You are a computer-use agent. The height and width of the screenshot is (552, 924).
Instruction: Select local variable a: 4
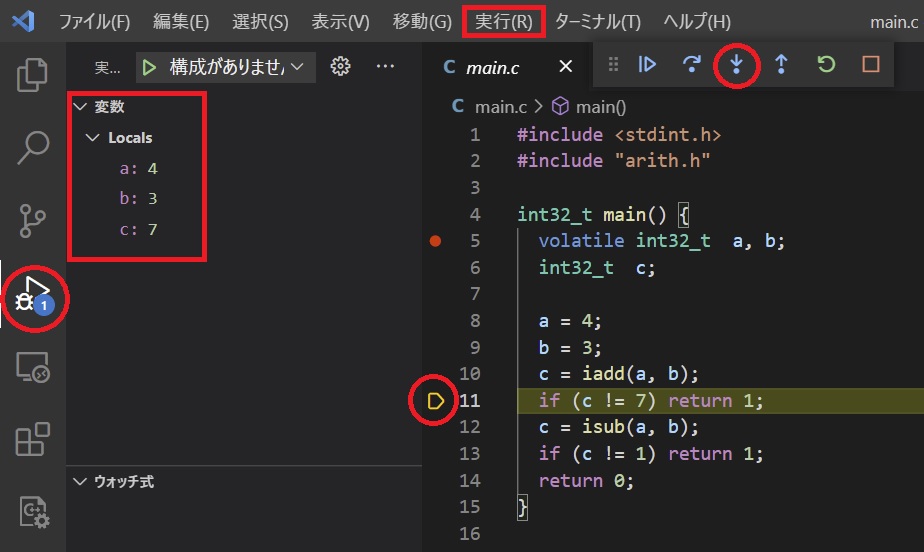pos(138,168)
